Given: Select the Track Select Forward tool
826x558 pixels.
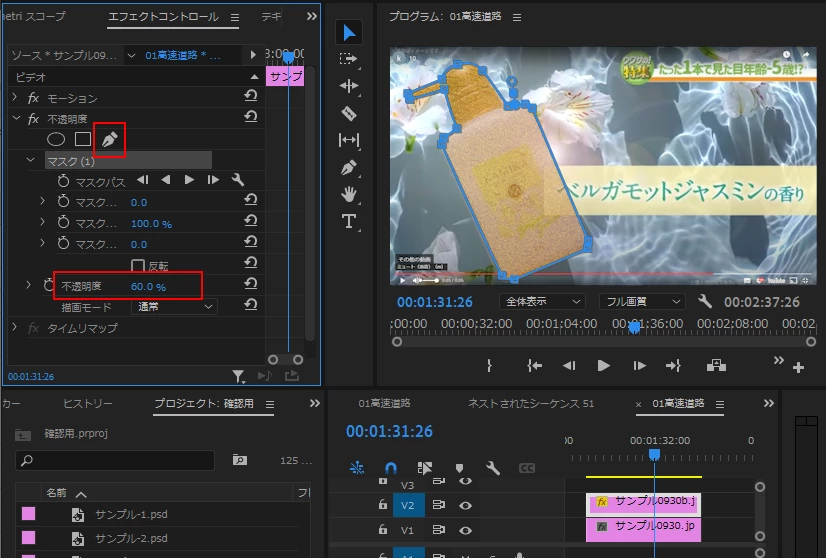Looking at the screenshot, I should click(x=348, y=58).
